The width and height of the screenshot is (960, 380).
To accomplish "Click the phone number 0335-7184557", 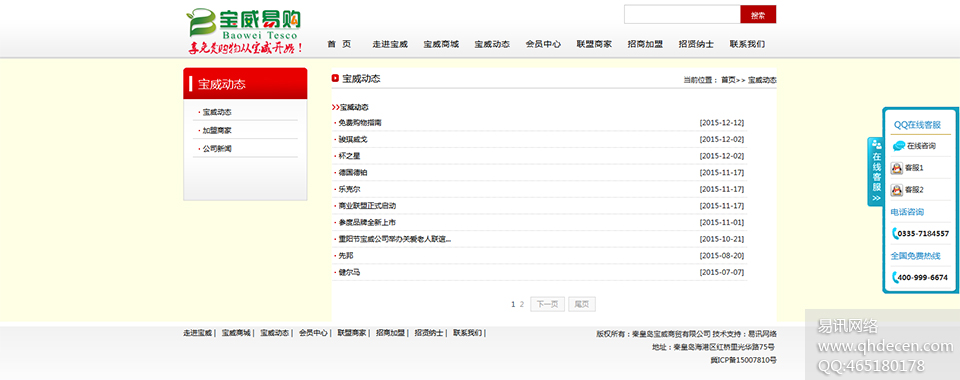I will click(x=923, y=234).
